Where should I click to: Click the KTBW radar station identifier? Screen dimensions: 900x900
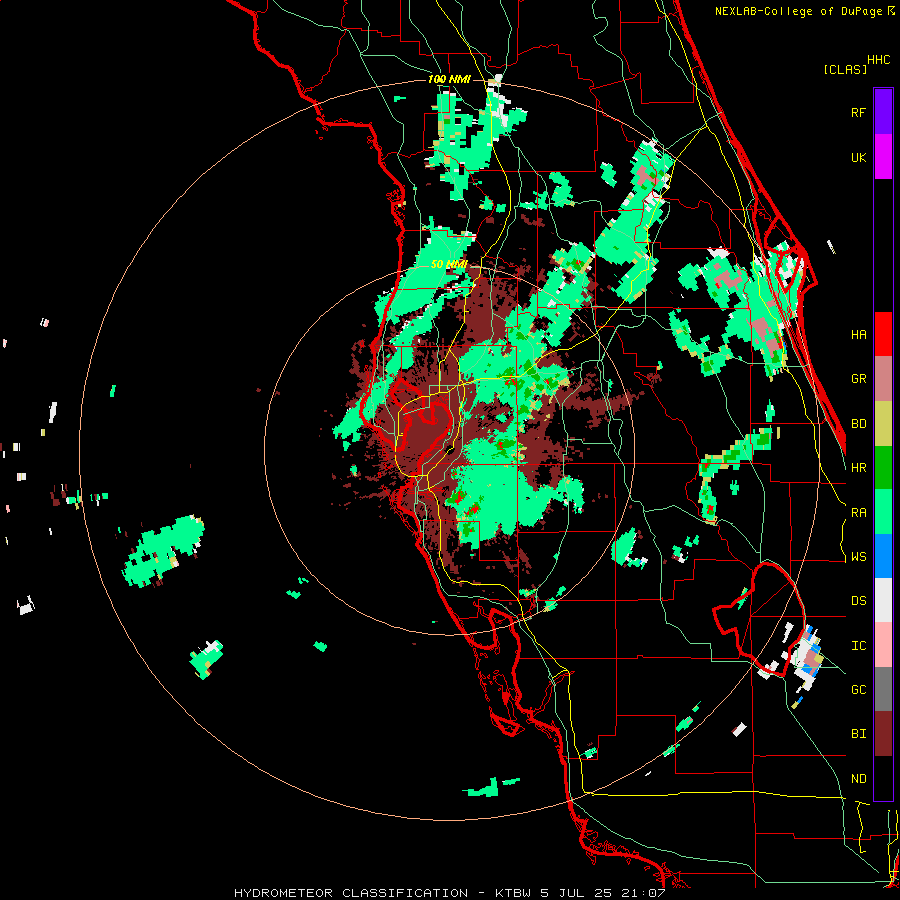coord(515,893)
